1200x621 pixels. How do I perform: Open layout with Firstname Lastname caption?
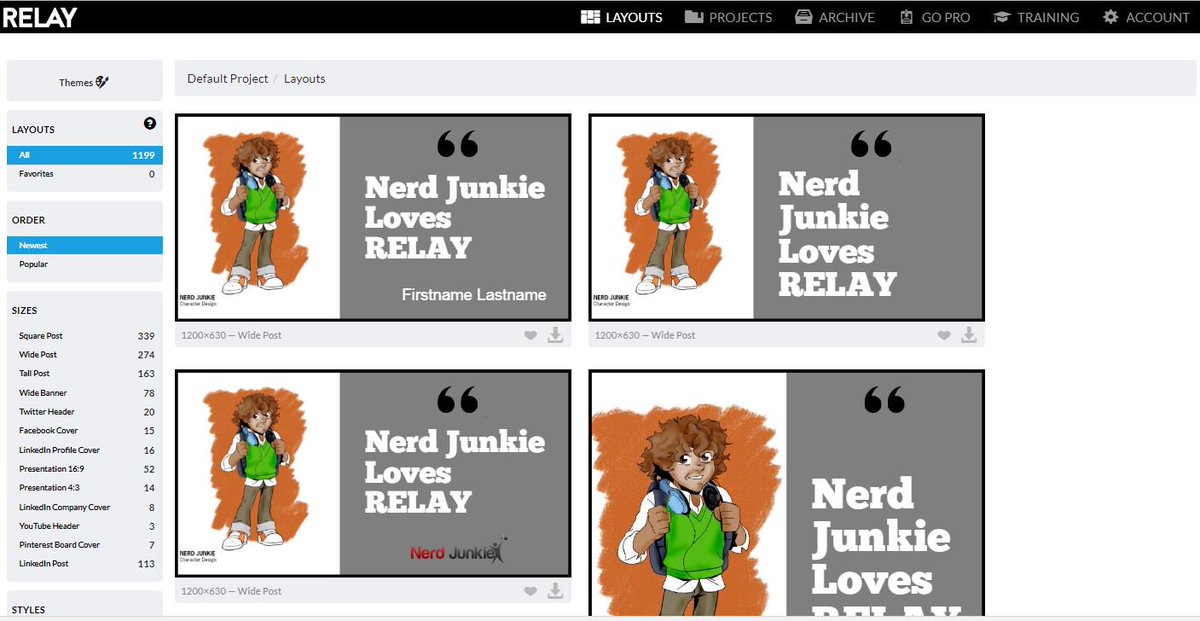pos(373,217)
